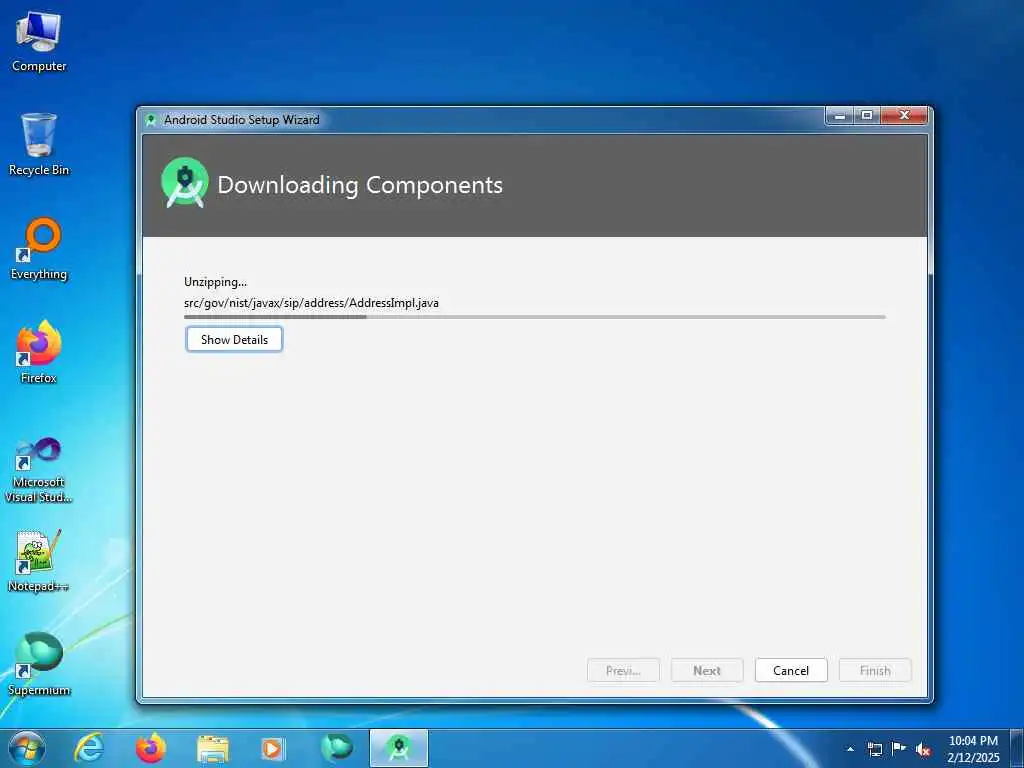This screenshot has width=1024, height=768.
Task: Click the AddressImpl.java file path text
Action: (x=312, y=303)
